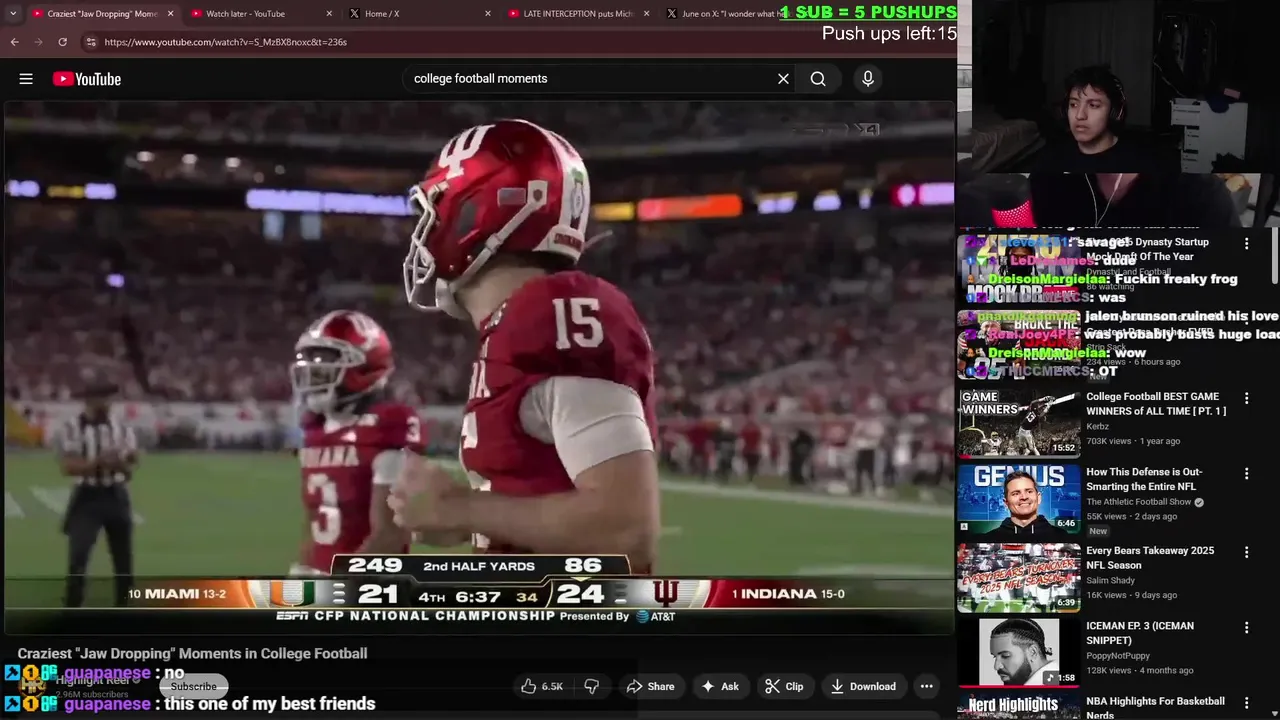The height and width of the screenshot is (720, 1280).
Task: Open options menu for 'NBA Highlights' video
Action: 1246,703
